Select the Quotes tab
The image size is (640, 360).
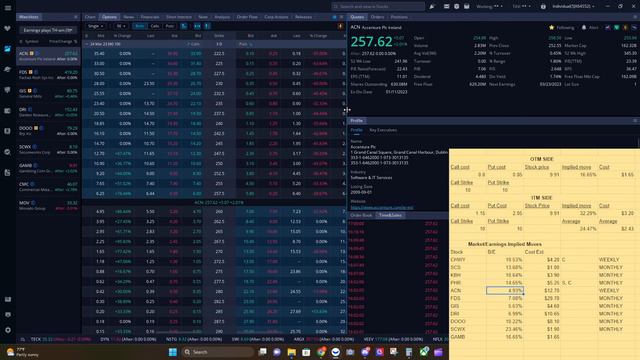pos(357,17)
